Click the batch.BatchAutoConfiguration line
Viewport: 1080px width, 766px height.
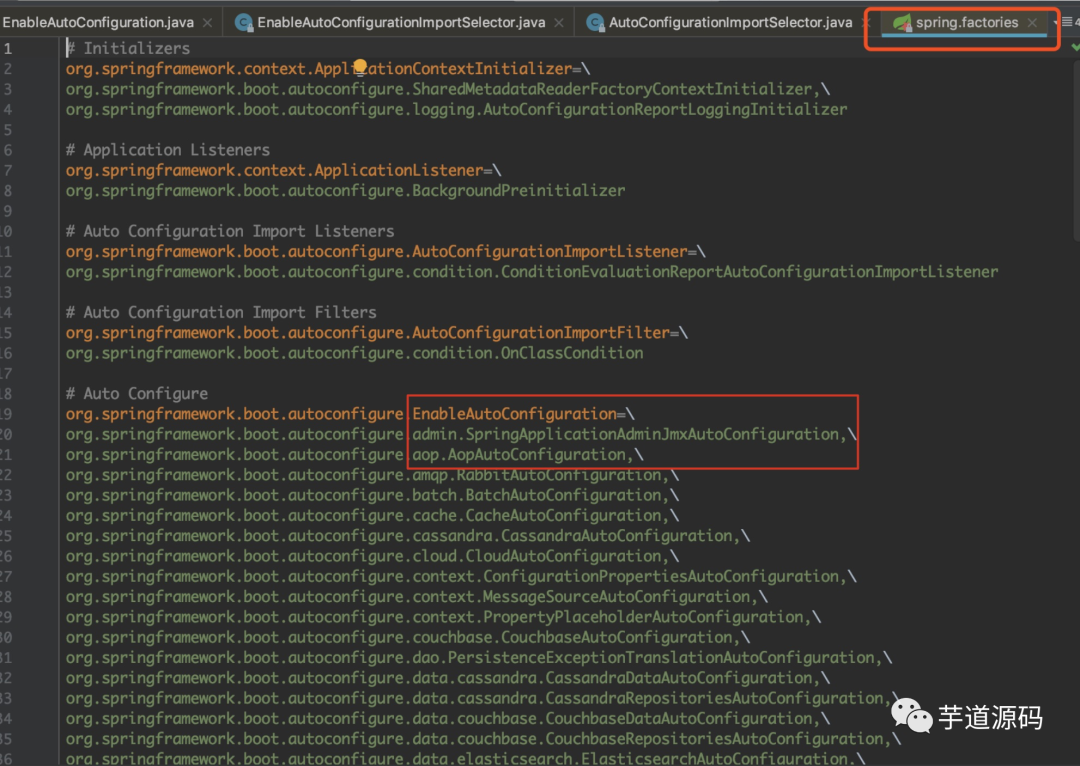point(373,495)
